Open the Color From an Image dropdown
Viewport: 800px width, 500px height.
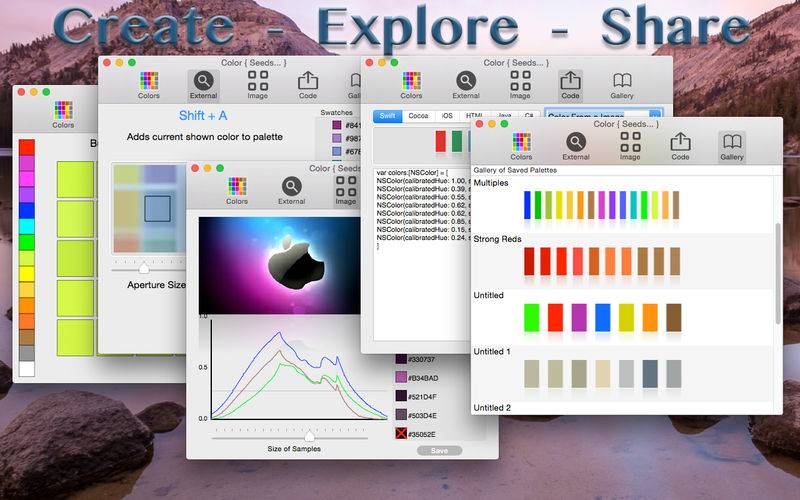click(604, 116)
